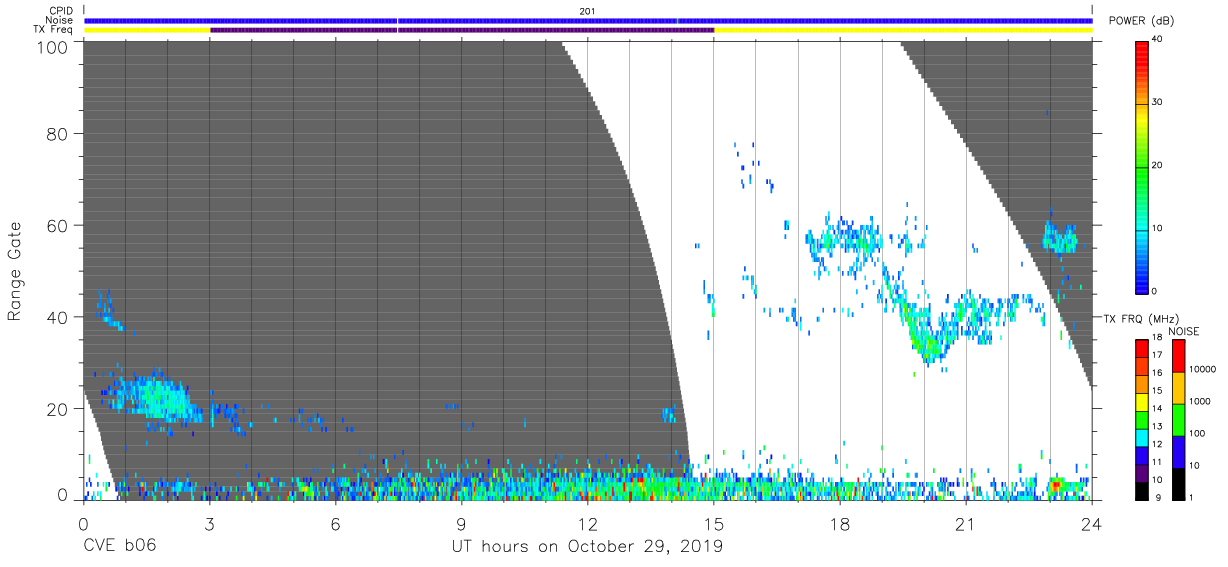Click the 18 label on the TX FRQ legend

point(1157,338)
